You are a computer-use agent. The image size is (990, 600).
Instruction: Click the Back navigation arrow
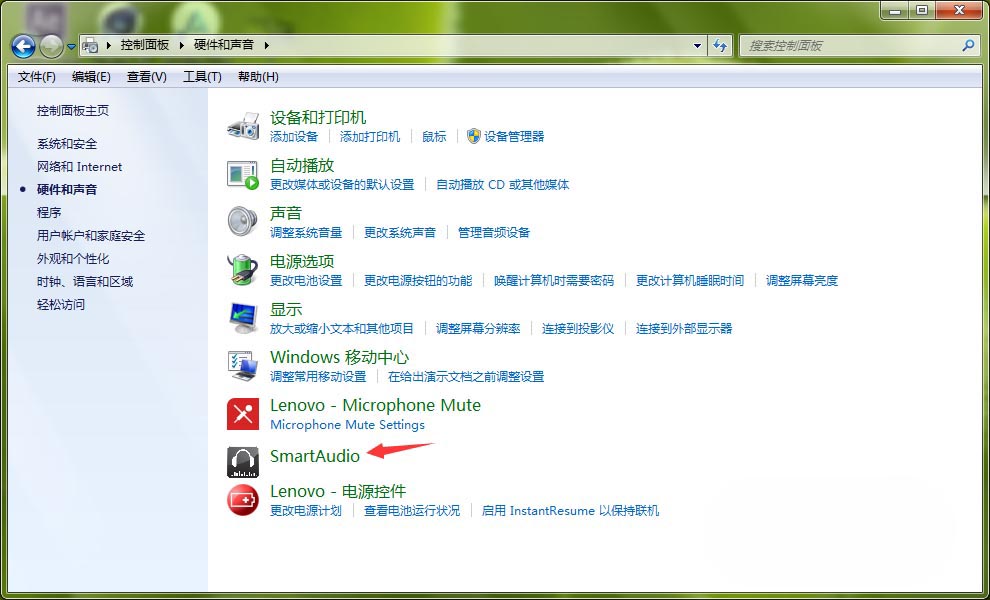click(23, 45)
